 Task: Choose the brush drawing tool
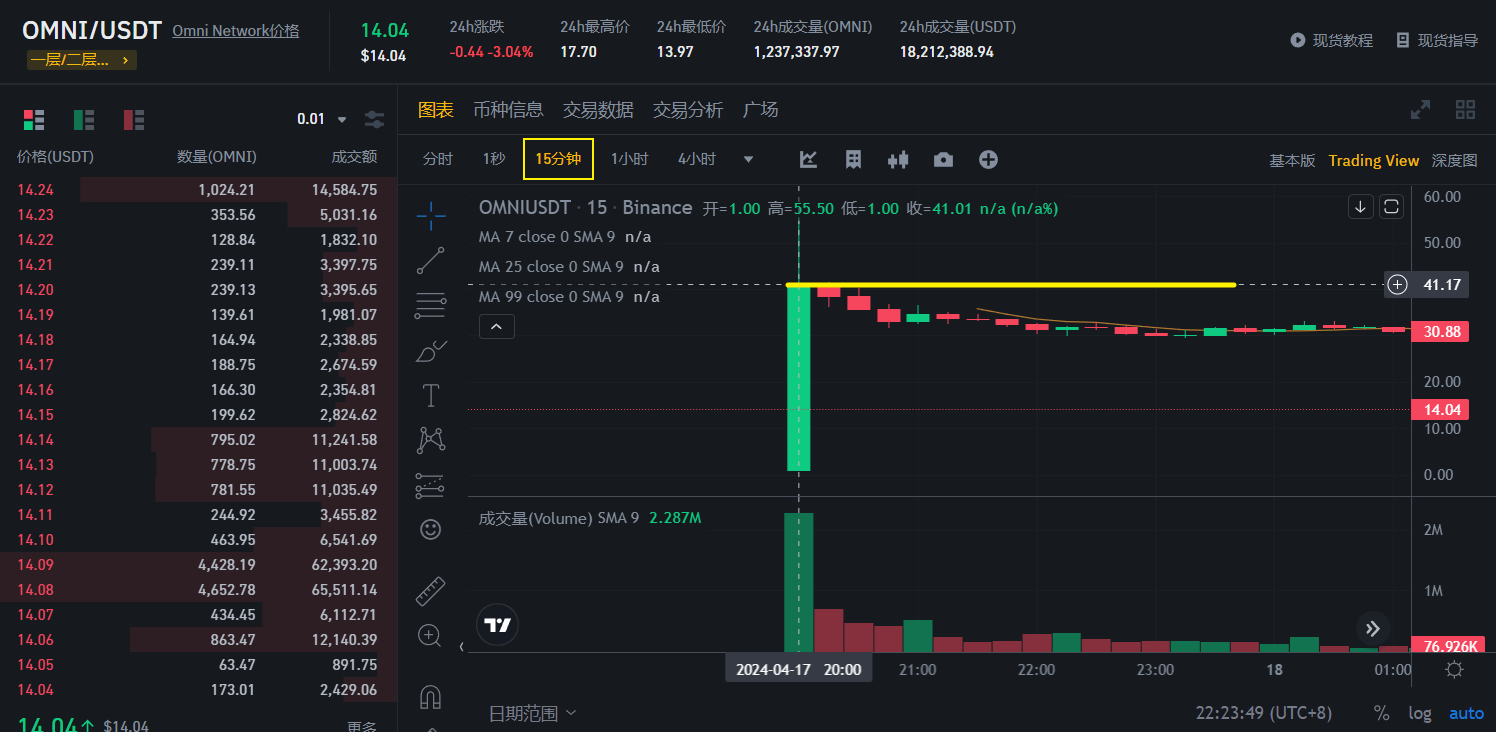(431, 351)
